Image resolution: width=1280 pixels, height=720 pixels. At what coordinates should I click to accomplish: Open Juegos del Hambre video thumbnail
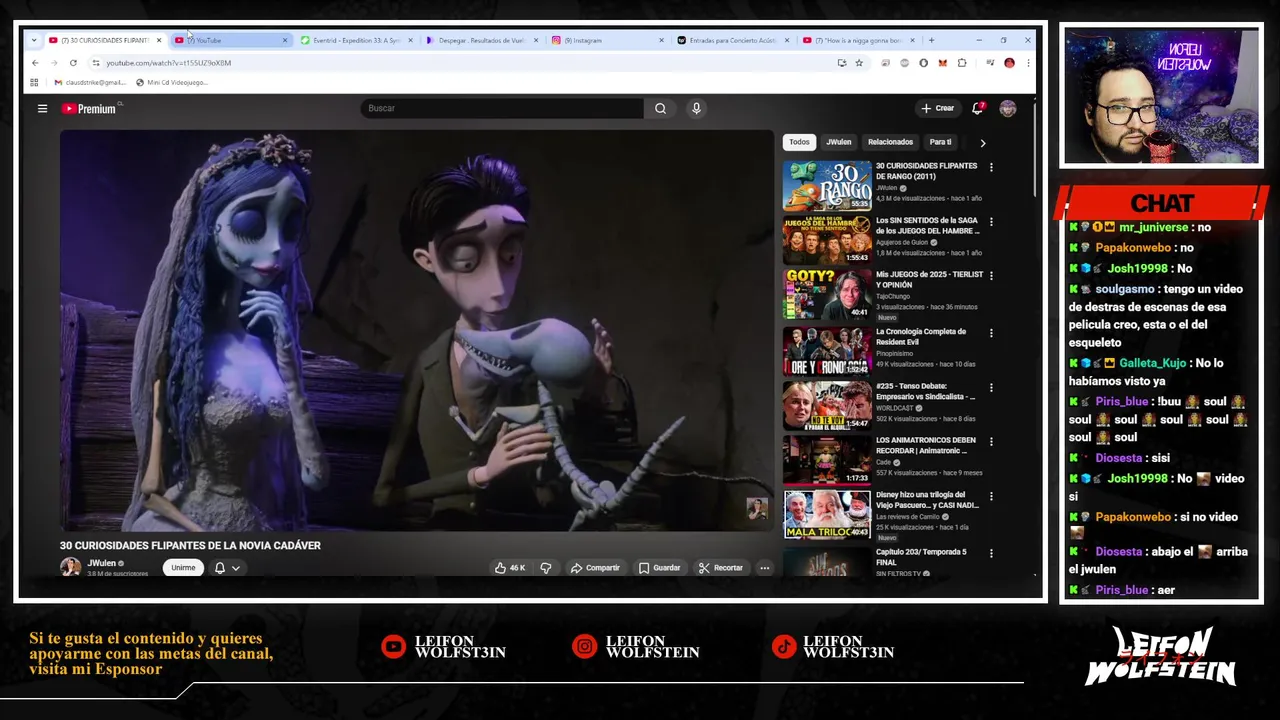[827, 239]
